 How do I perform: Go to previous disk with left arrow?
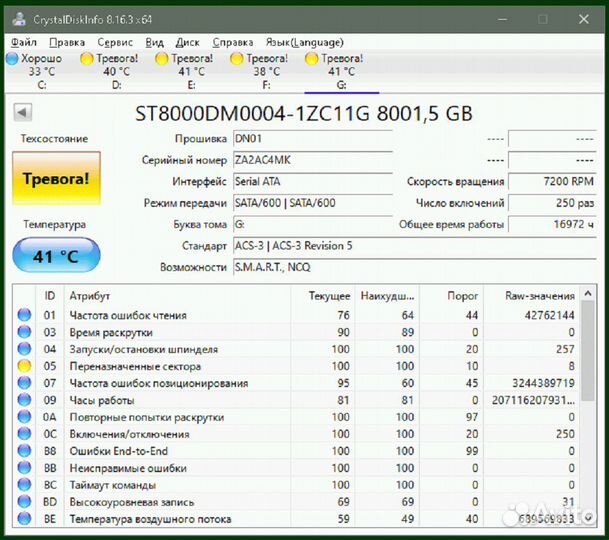pos(23,113)
